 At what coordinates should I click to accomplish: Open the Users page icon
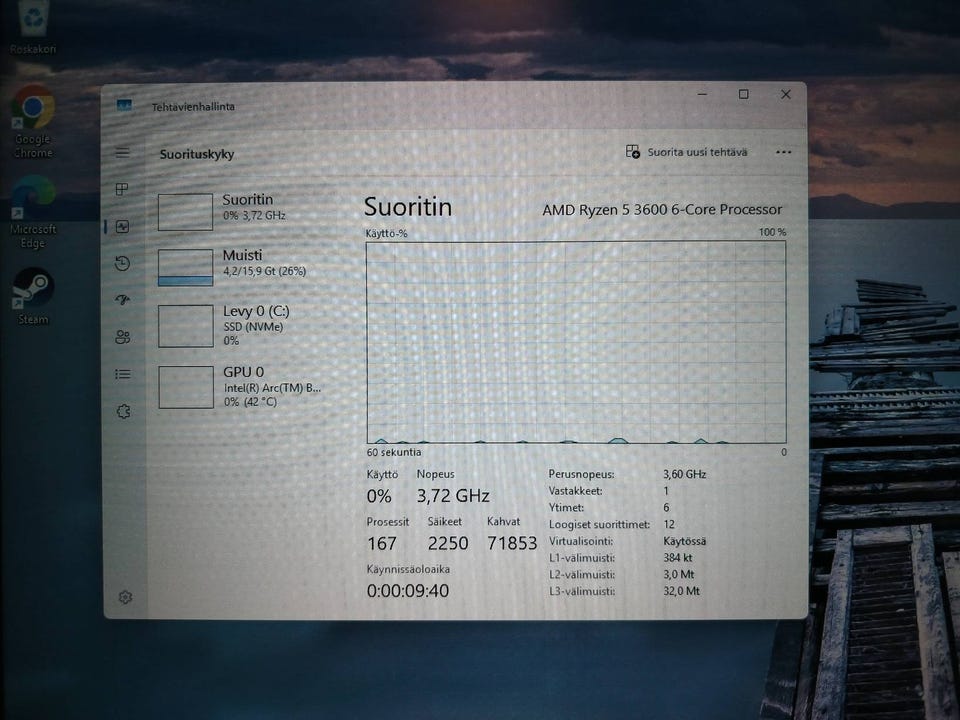[122, 337]
